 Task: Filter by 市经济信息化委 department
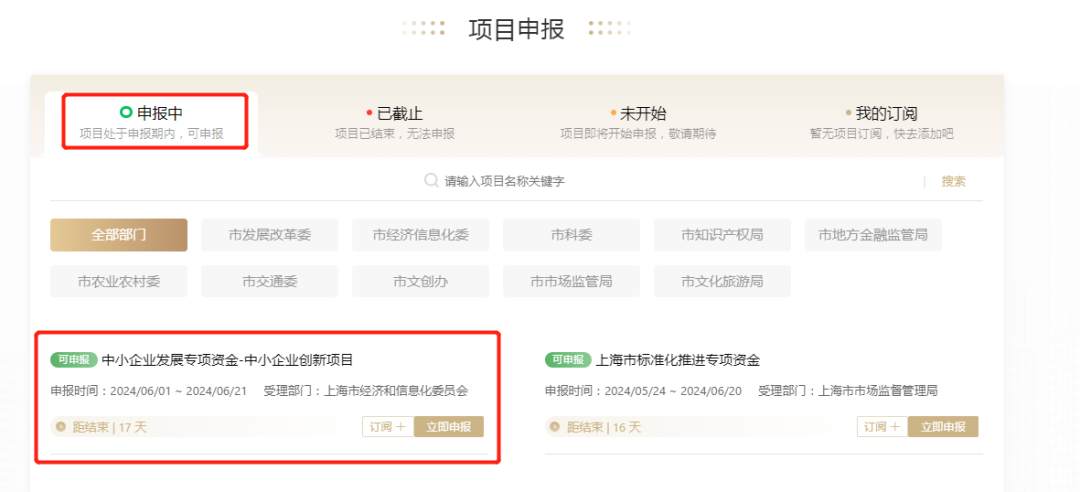420,235
